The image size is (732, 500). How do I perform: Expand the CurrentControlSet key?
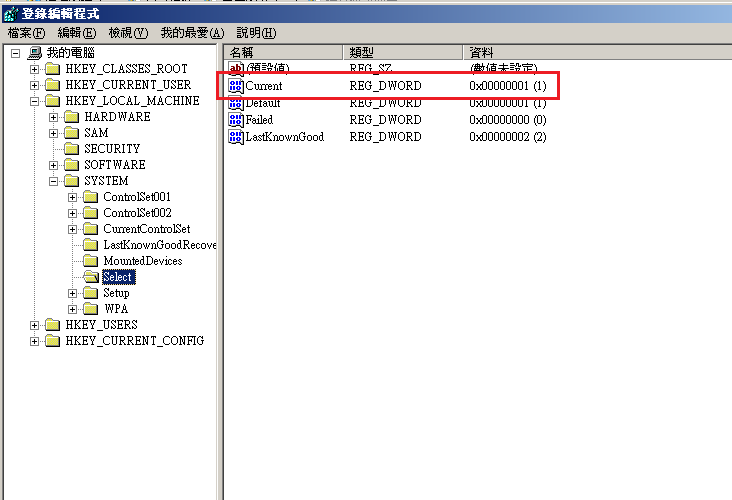72,229
